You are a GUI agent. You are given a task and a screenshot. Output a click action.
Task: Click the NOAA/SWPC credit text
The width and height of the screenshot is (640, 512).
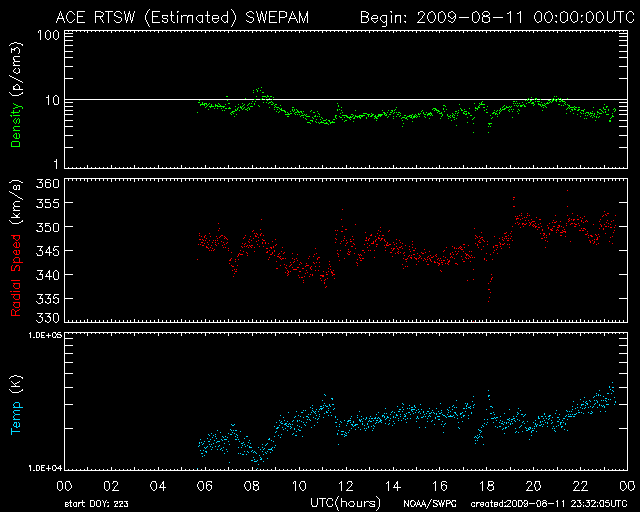click(430, 504)
